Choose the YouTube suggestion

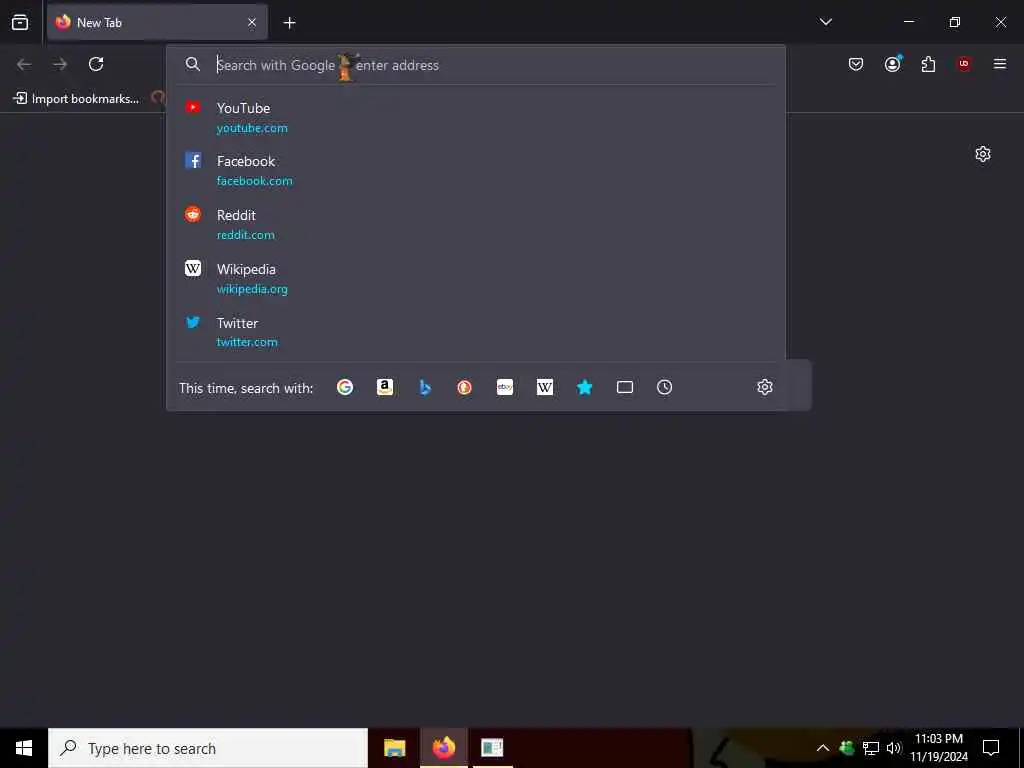[476, 118]
